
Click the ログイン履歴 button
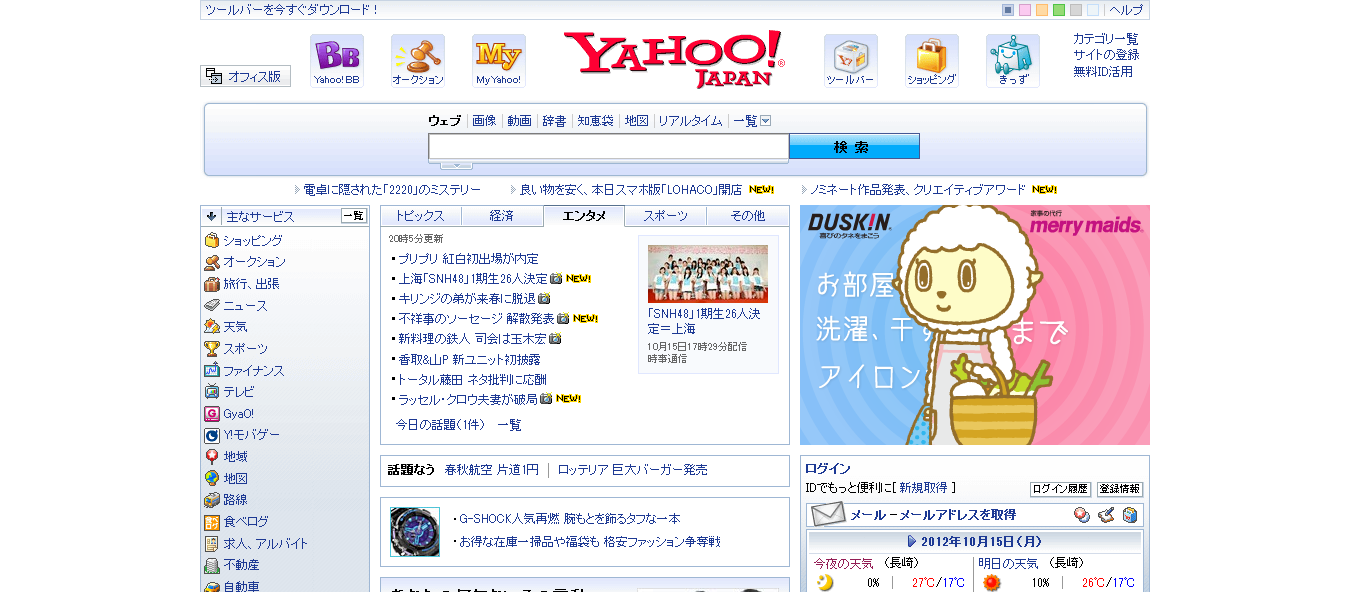point(1060,489)
